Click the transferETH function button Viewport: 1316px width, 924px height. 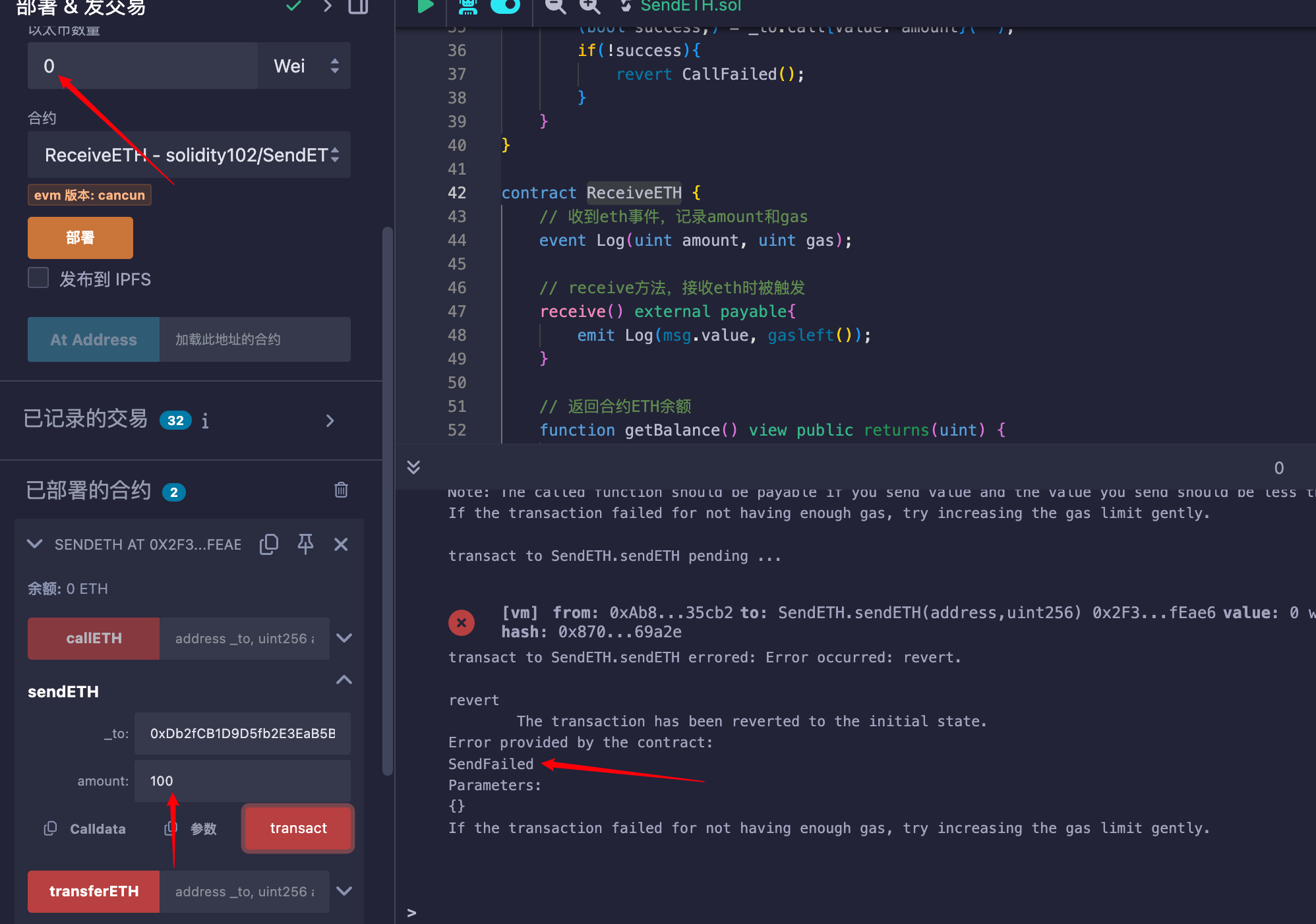(x=94, y=891)
